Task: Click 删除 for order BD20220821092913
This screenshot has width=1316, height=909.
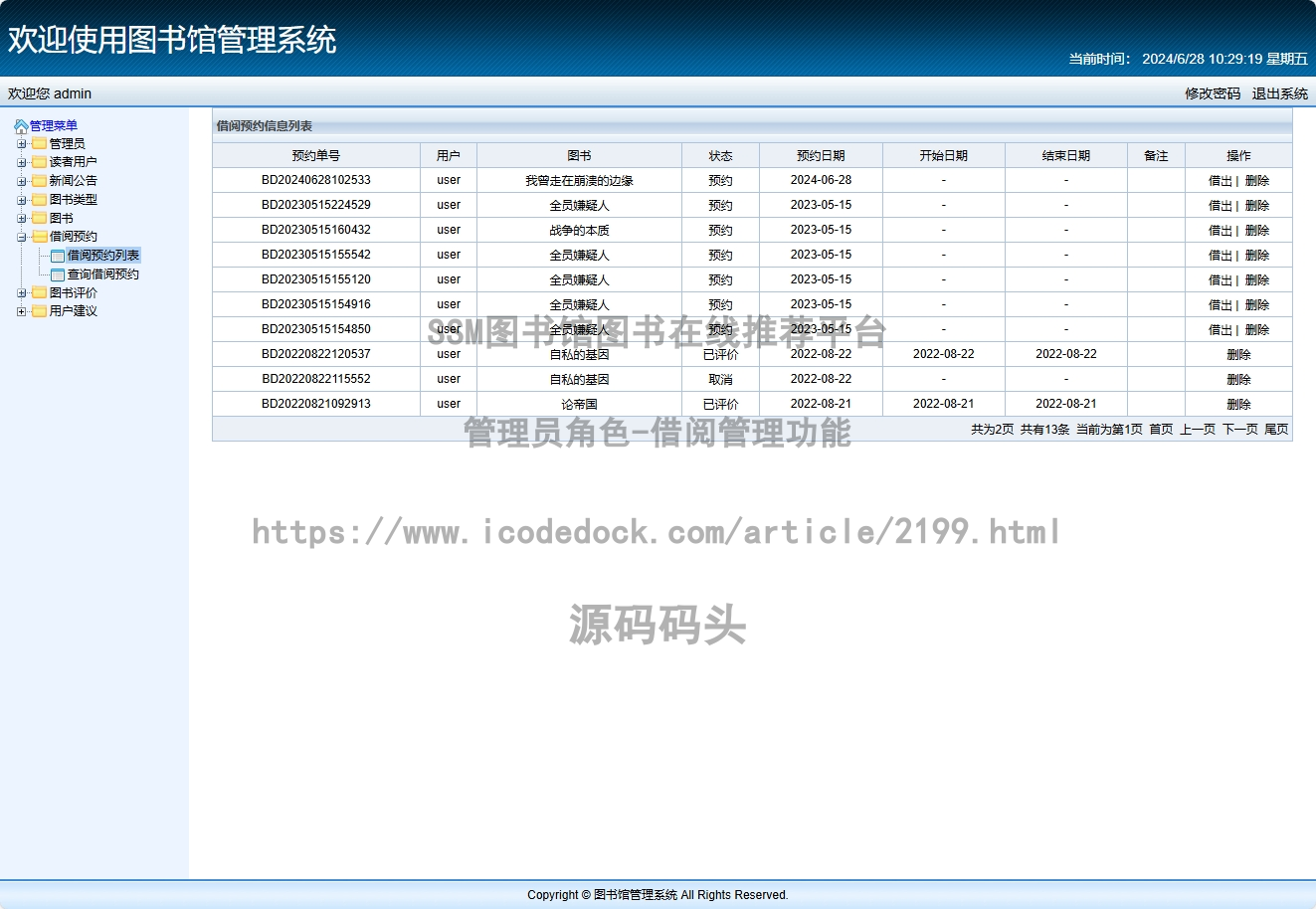Action: pyautogui.click(x=1238, y=405)
